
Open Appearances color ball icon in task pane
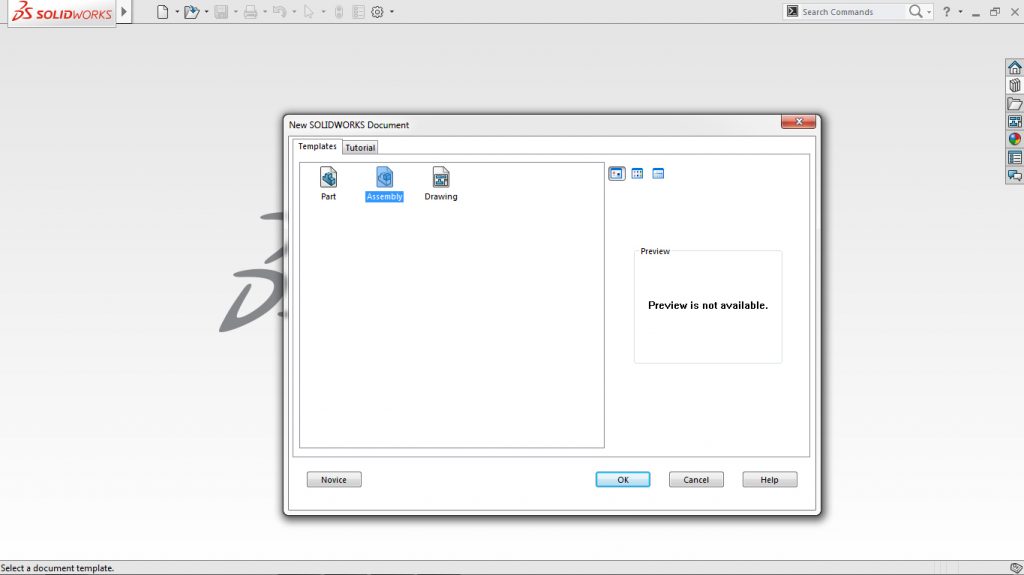[x=1014, y=139]
